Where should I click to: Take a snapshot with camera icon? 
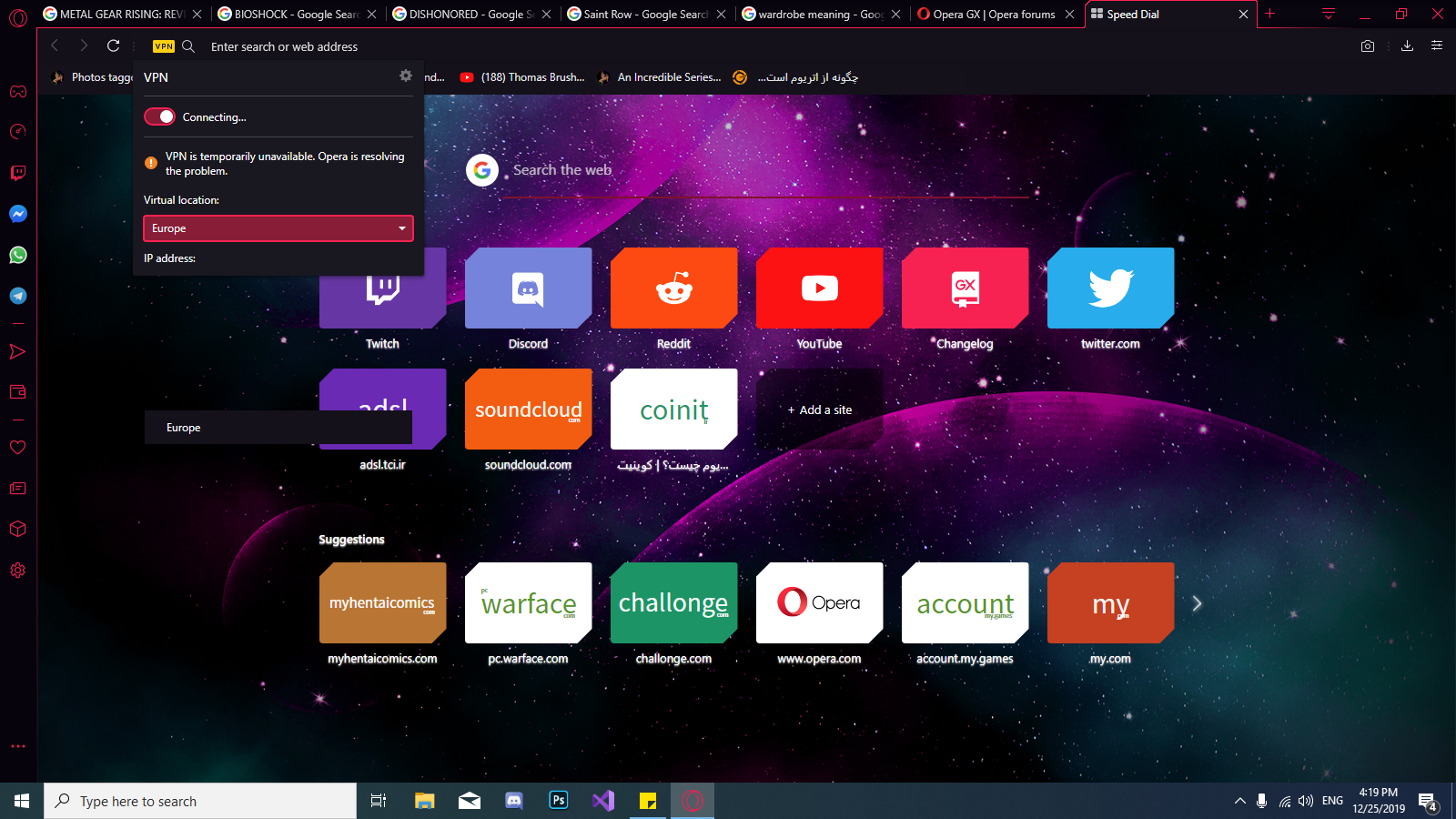1368,45
